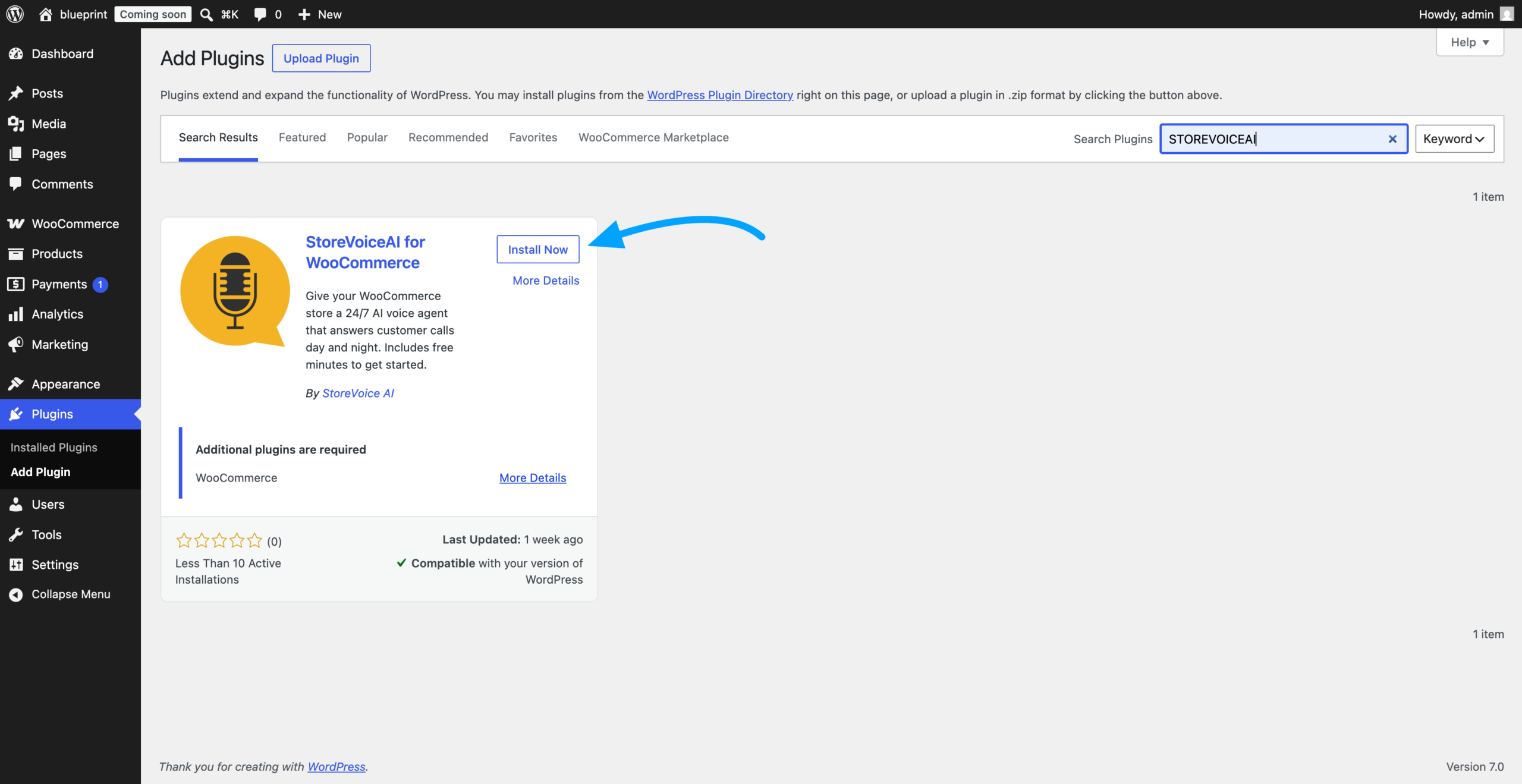Click the Posts pushpin icon
Screen dimensions: 1522x784
[x=16, y=93]
